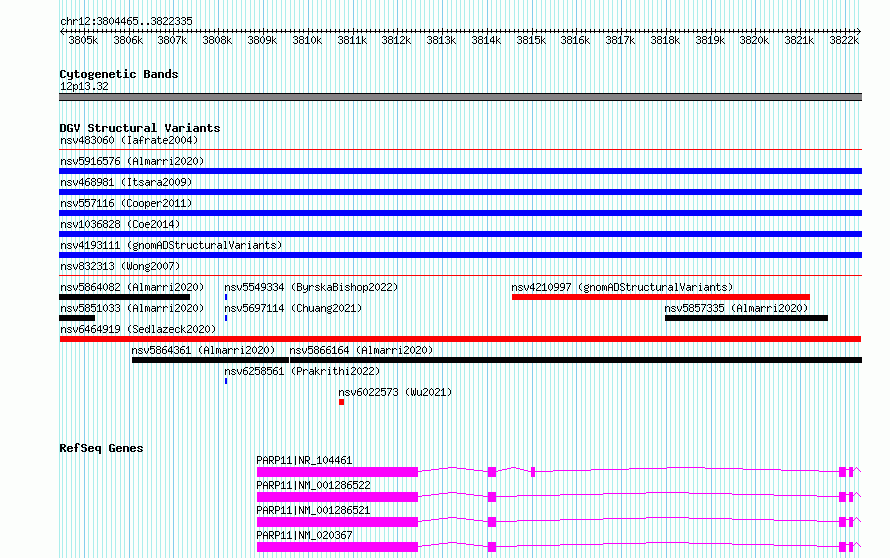
Task: Open nsv4193111 (gnomADStructuralVariants) label
Action: pyautogui.click(x=171, y=245)
